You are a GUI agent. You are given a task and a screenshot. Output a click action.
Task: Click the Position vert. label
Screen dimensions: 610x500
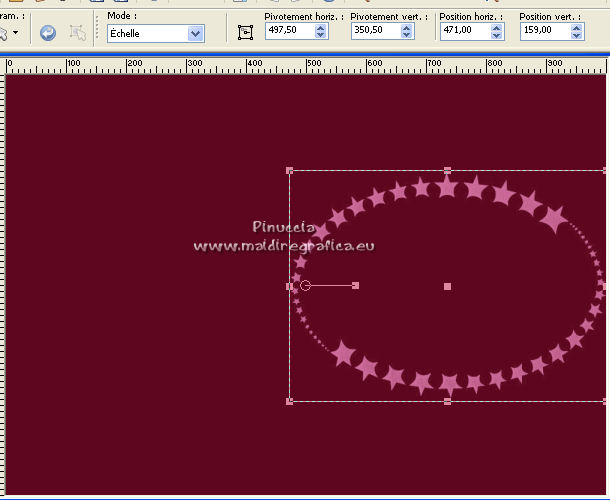coord(550,17)
